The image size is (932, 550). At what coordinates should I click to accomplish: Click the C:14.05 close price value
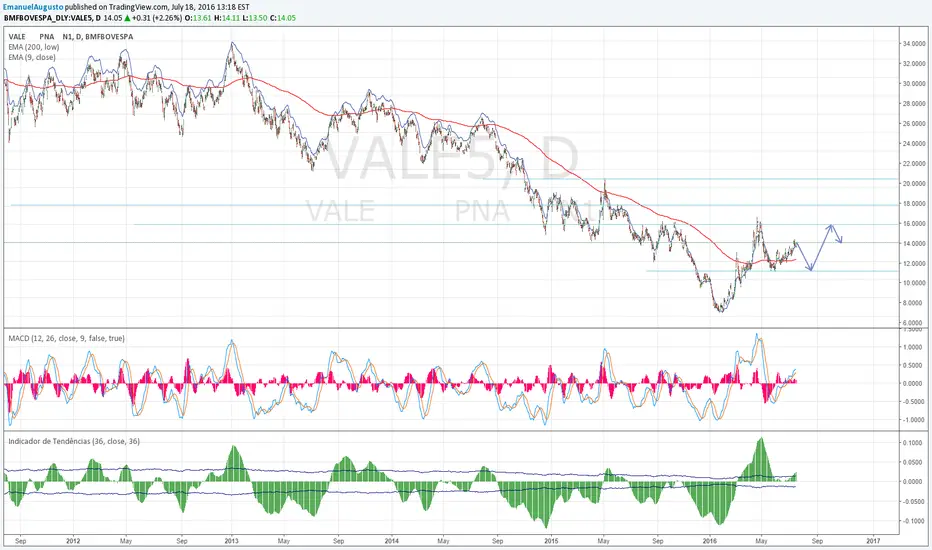tap(282, 18)
